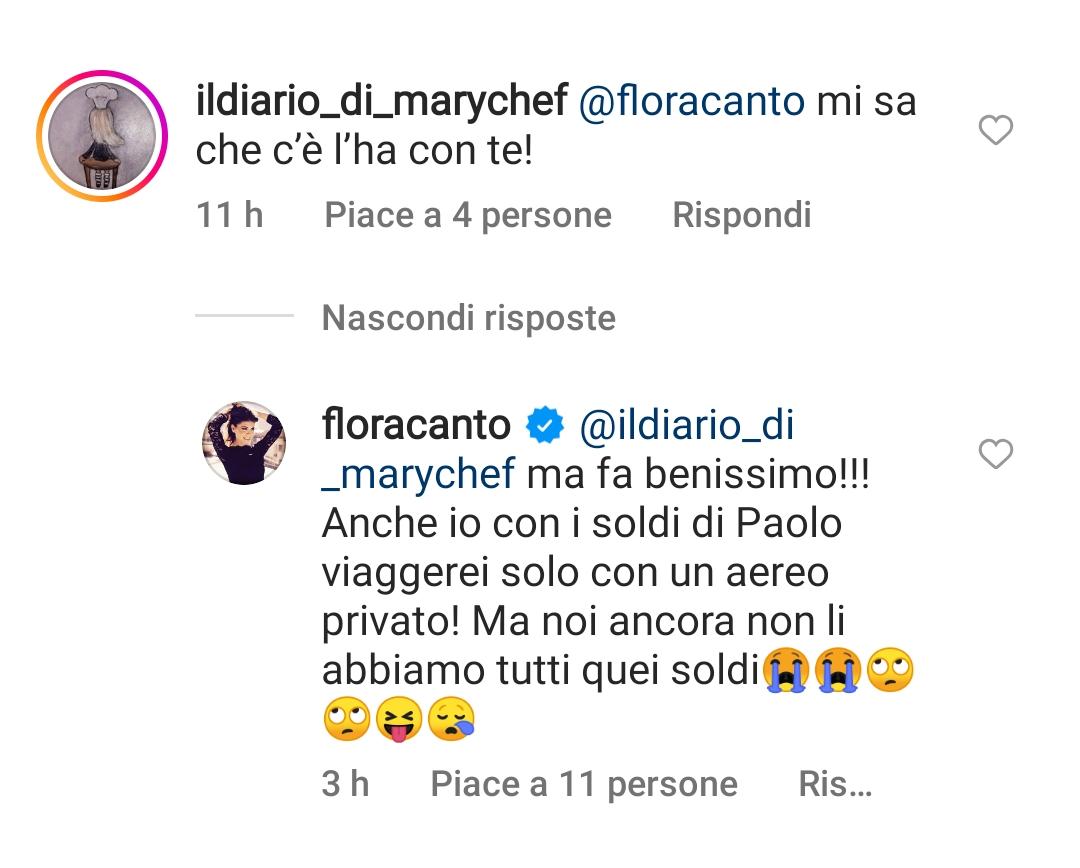The image size is (1080, 868).
Task: Like floracanto's reply via heart icon
Action: 995,453
